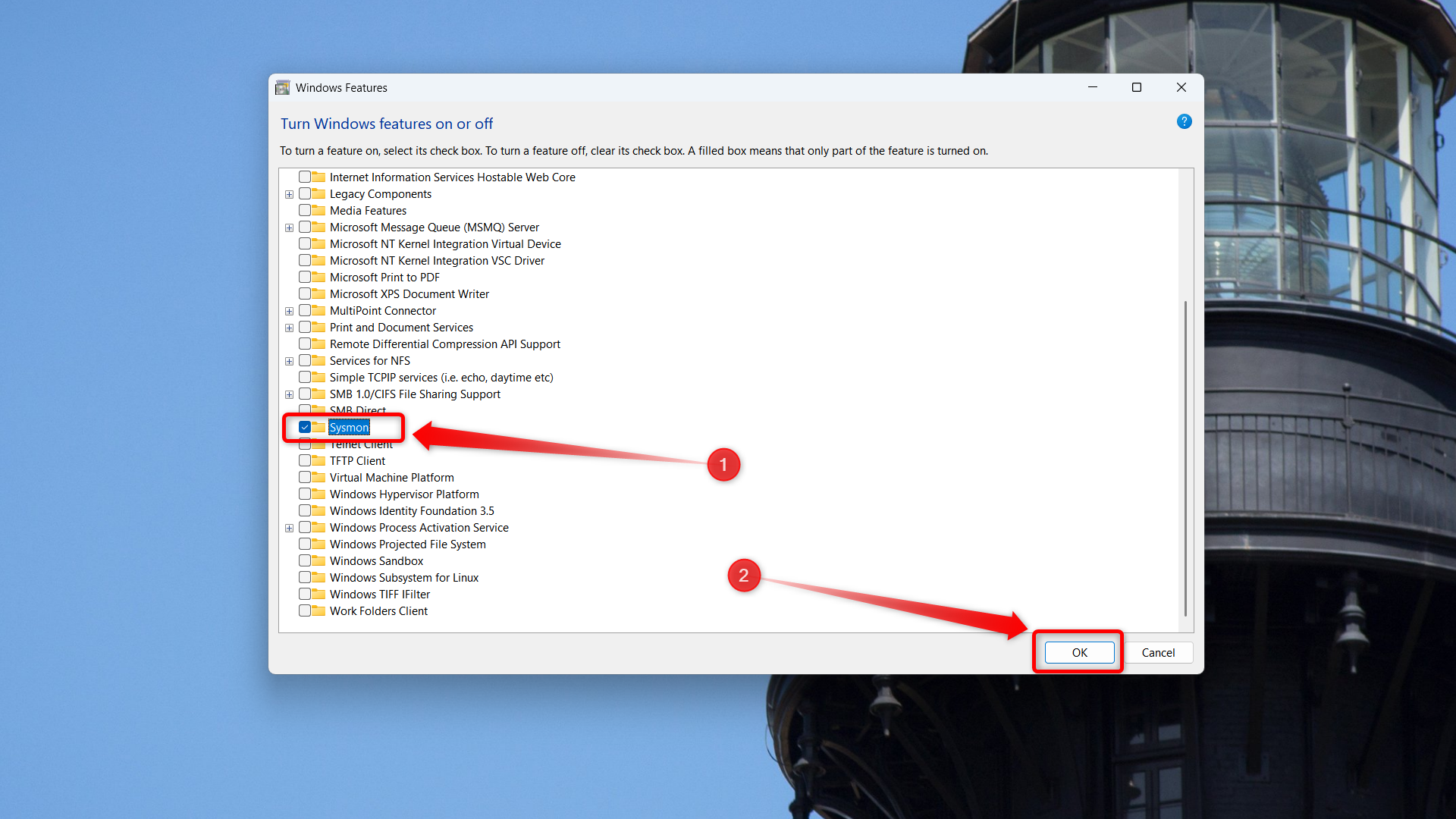This screenshot has height=819, width=1456.
Task: Expand SMB 1.0/CIFS File Sharing Support
Action: [289, 394]
